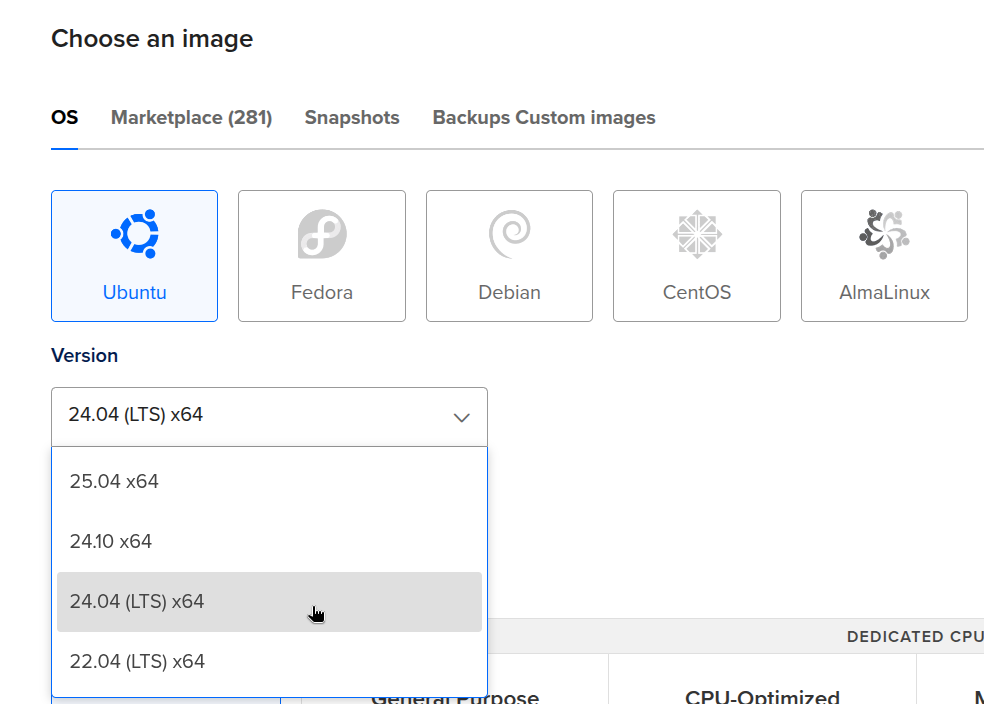The image size is (984, 704).
Task: Choose highlighted 24.04 (LTS) x64 option
Action: click(269, 602)
